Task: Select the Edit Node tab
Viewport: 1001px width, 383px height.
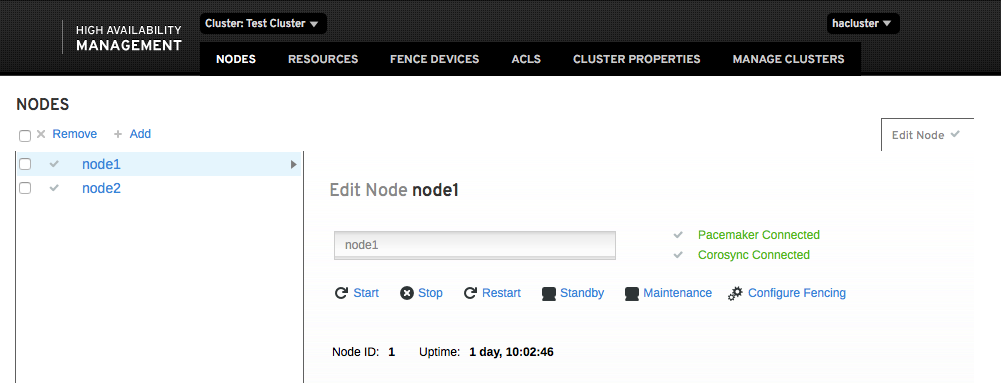Action: pyautogui.click(x=927, y=135)
